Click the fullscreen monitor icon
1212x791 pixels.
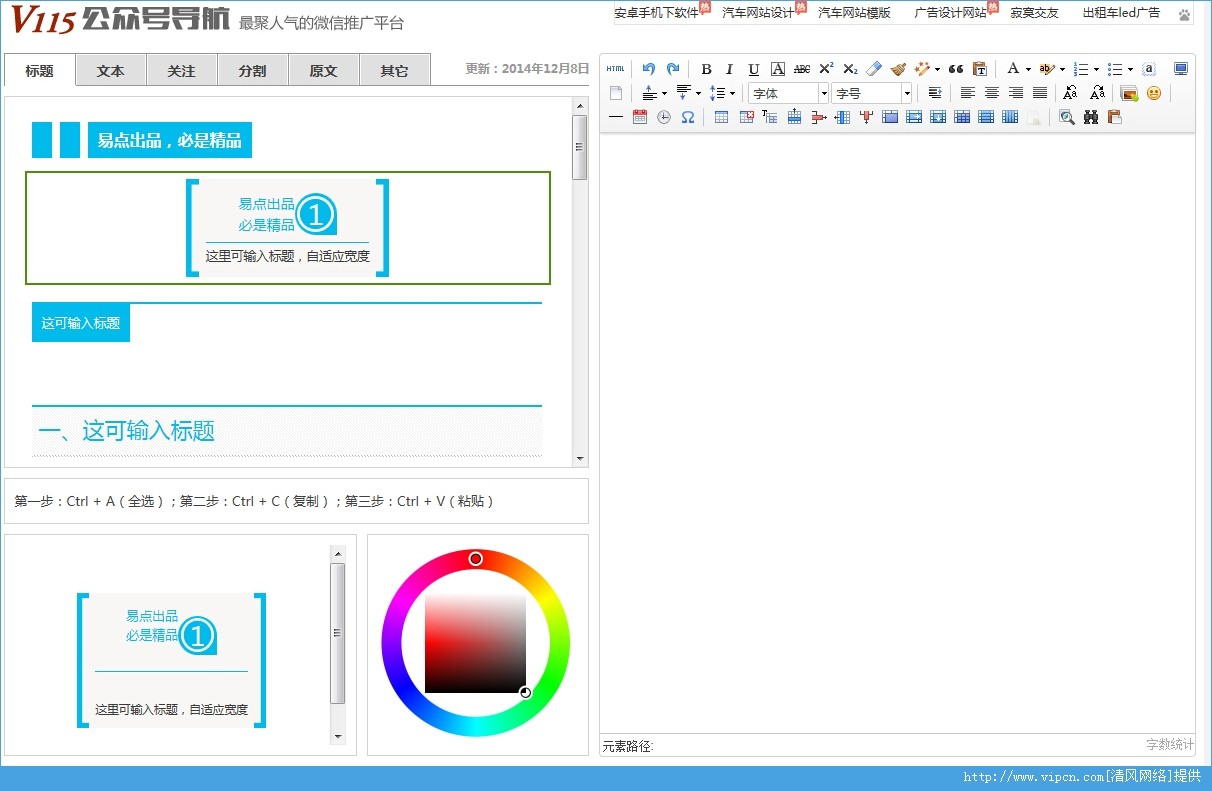[1181, 69]
